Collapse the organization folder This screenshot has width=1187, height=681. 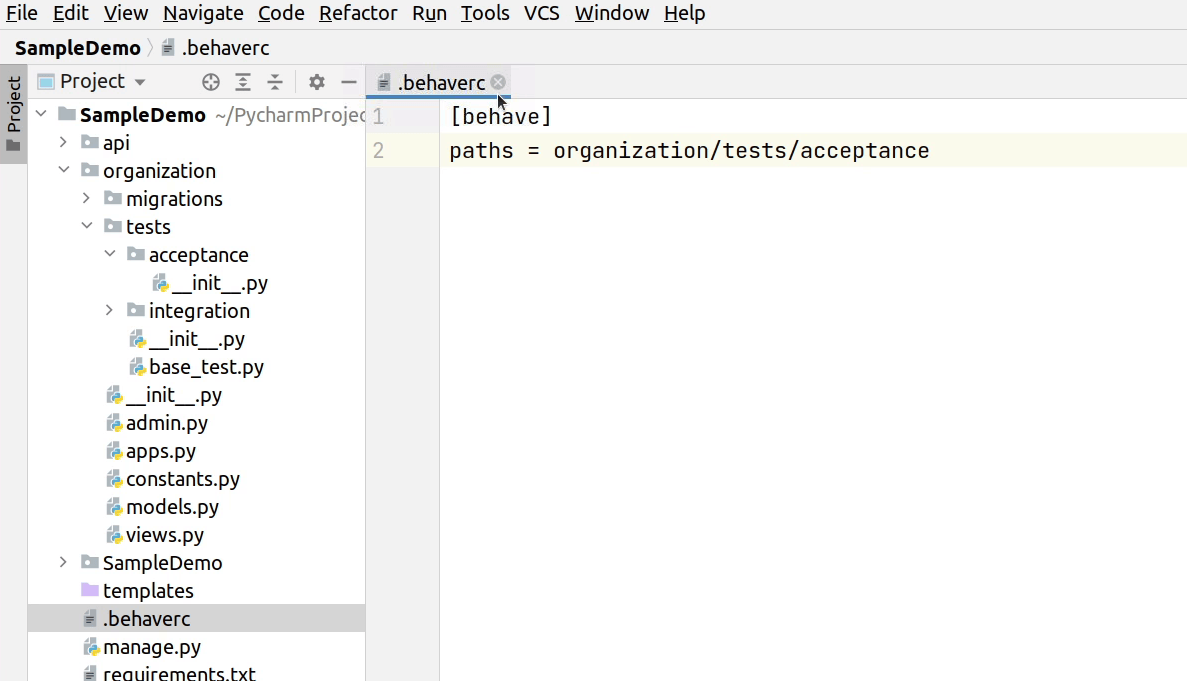coord(64,171)
